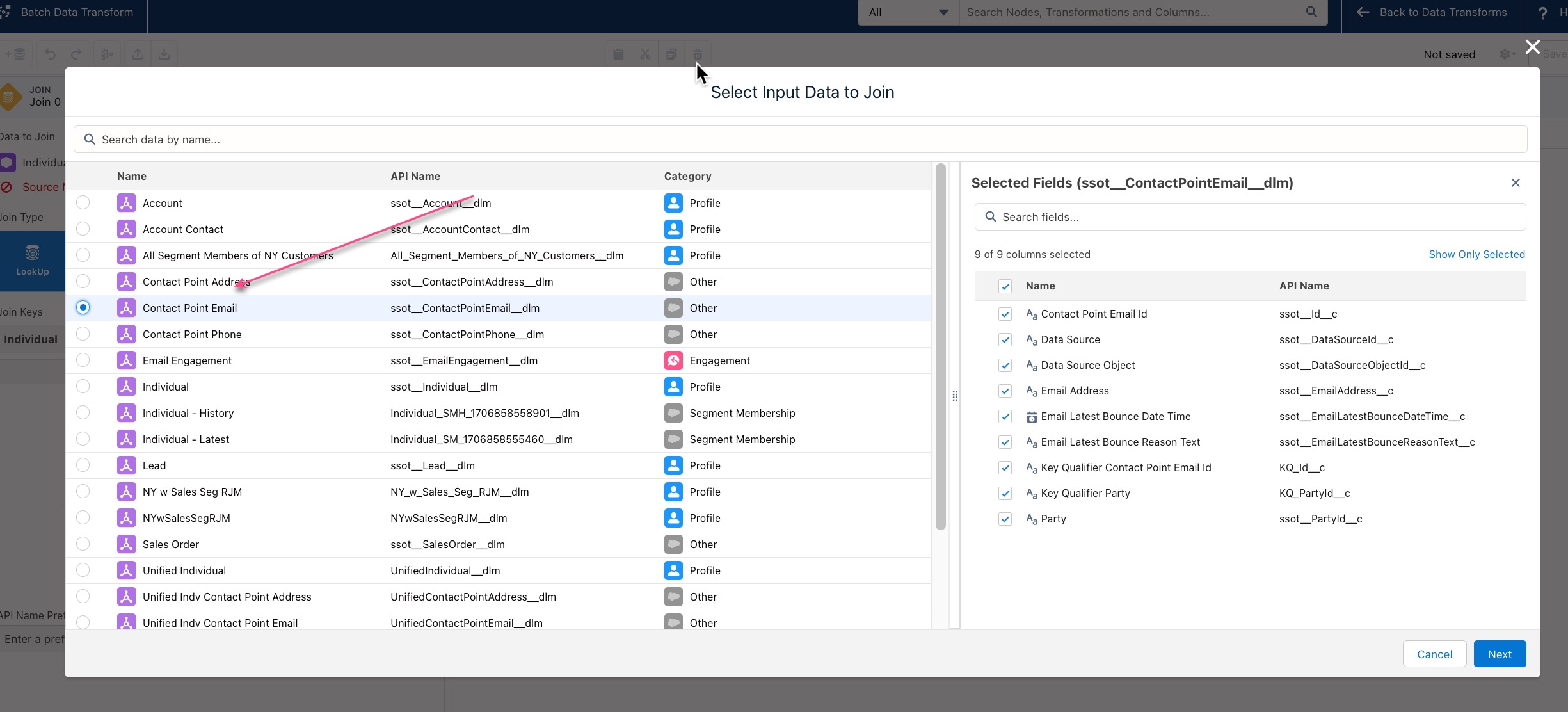This screenshot has width=1568, height=712.
Task: Click the undo icon in the toolbar
Action: click(x=50, y=54)
